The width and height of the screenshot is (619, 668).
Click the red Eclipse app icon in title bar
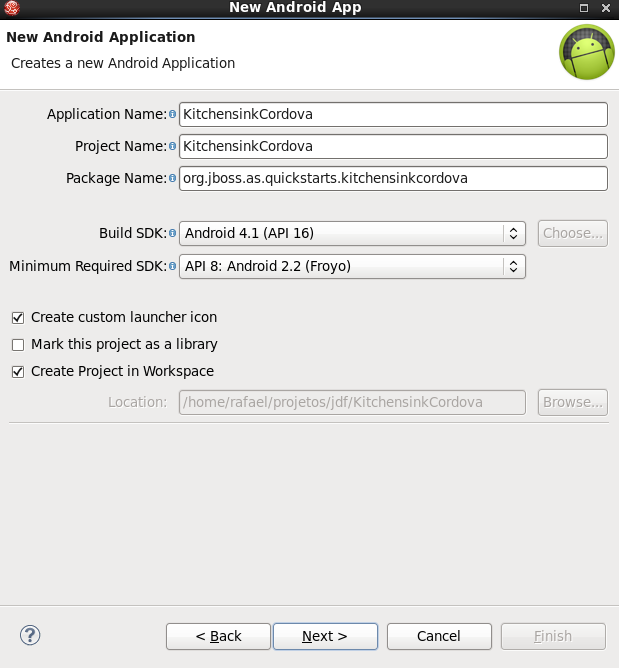[x=12, y=8]
